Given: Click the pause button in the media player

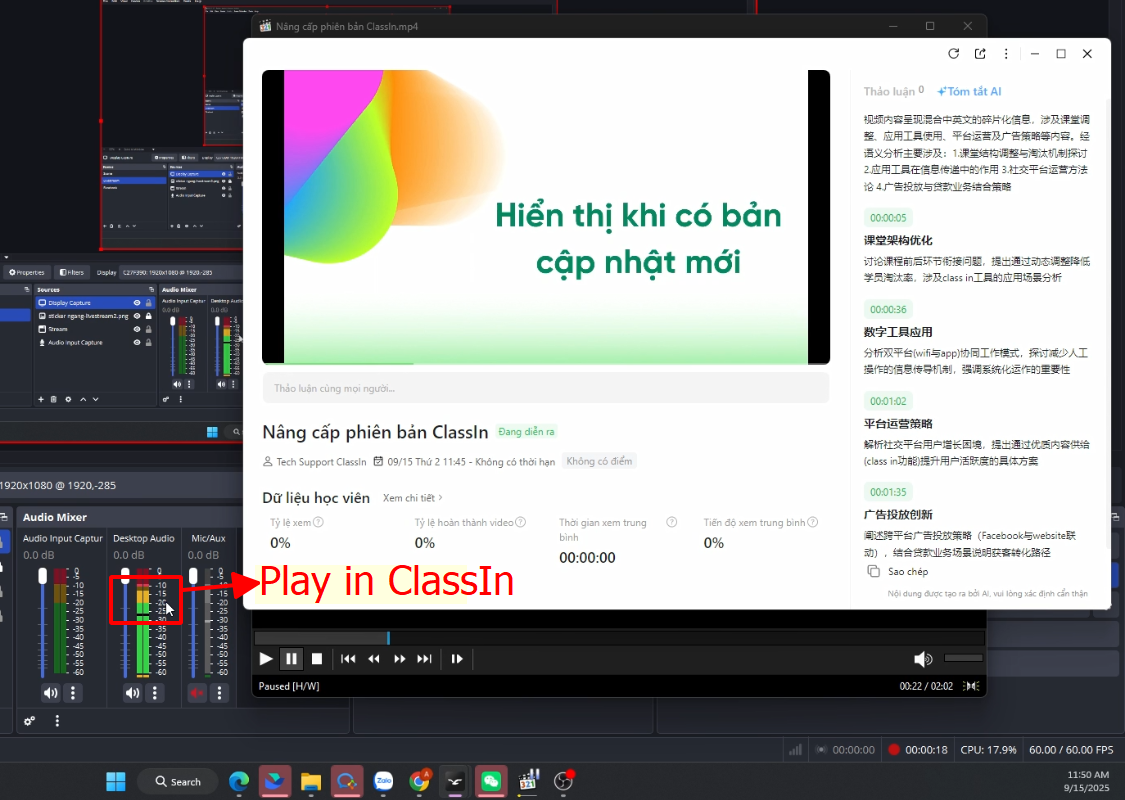Looking at the screenshot, I should coord(291,659).
